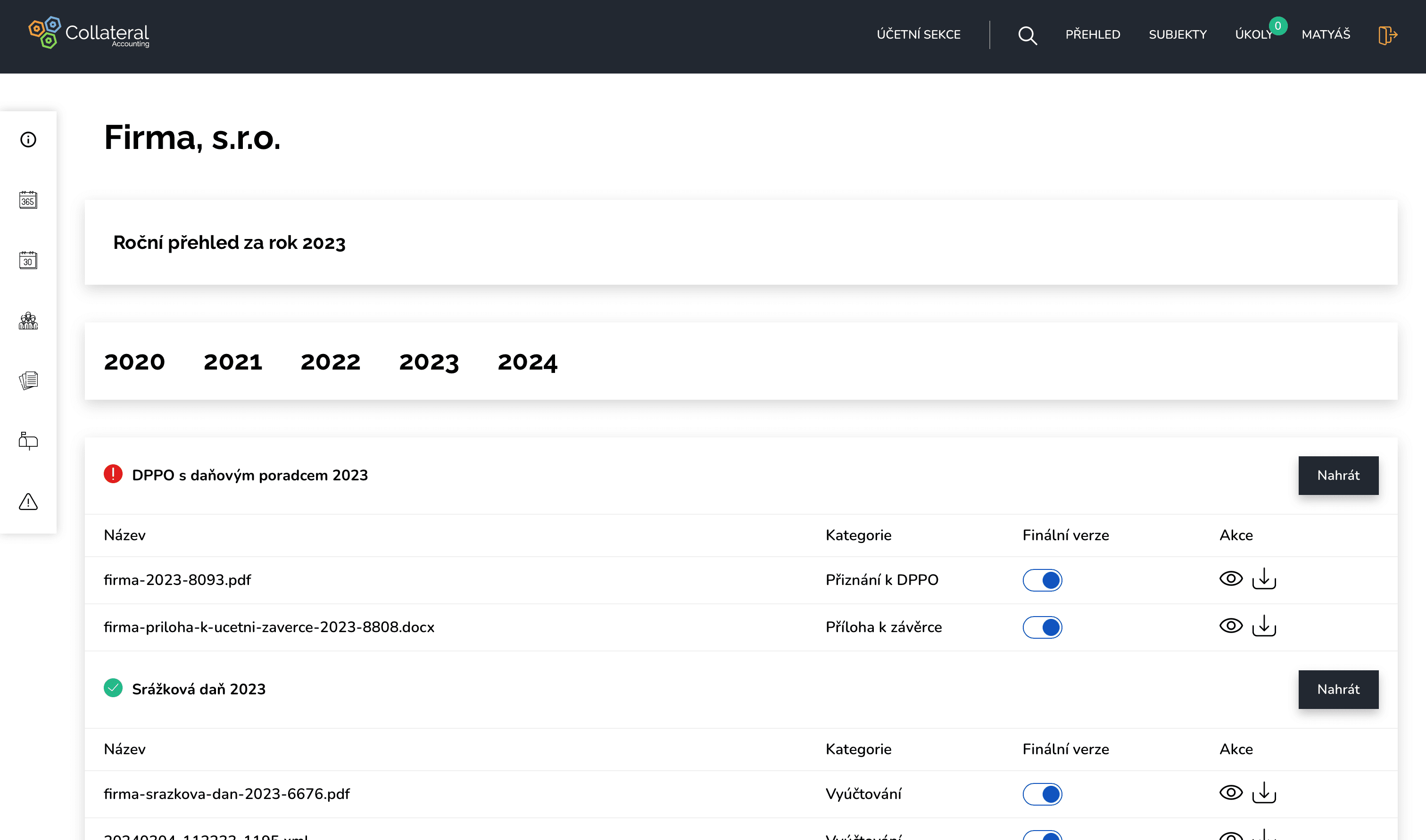Open MATYÁŠ user menu

tap(1326, 34)
